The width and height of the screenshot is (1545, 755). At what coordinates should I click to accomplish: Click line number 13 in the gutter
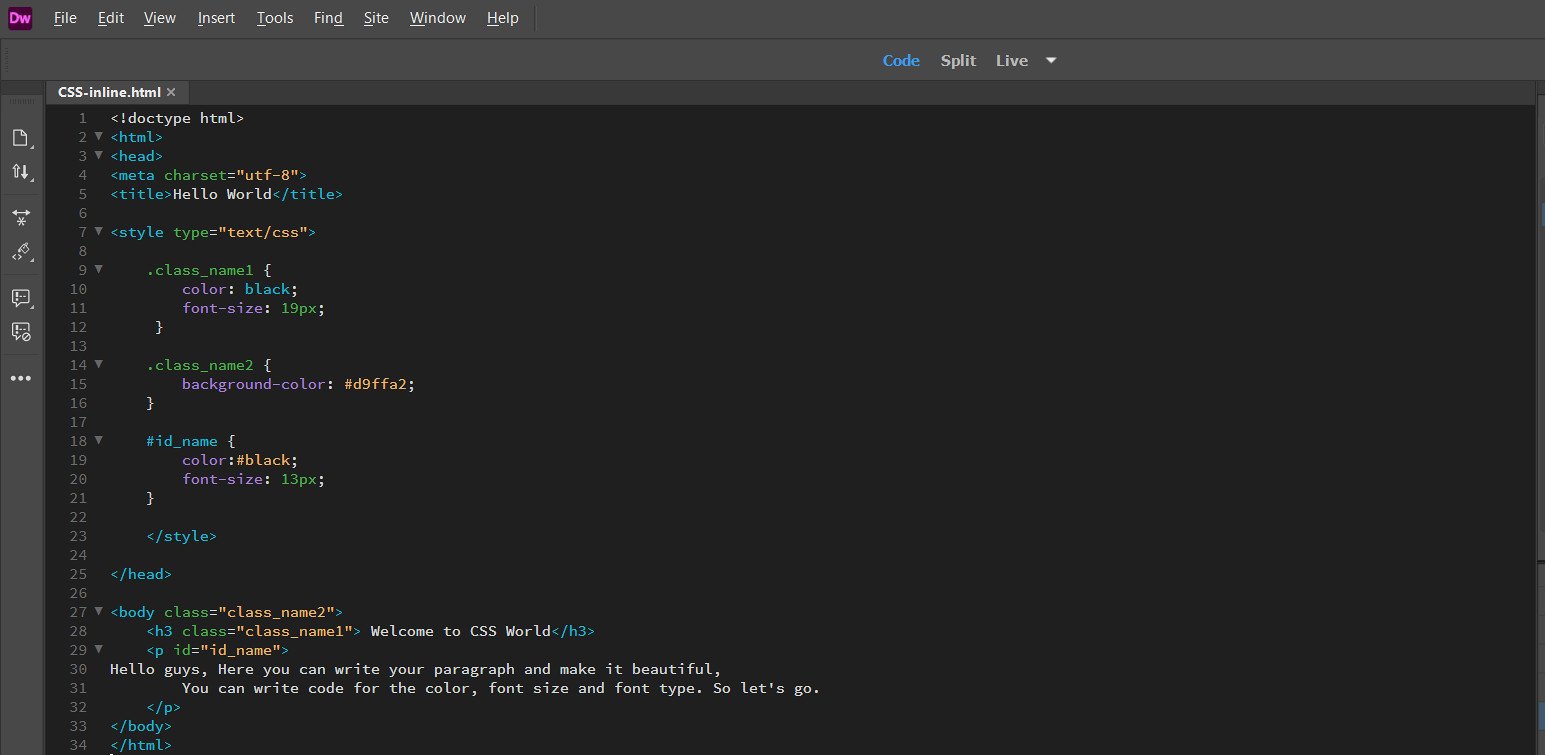78,346
